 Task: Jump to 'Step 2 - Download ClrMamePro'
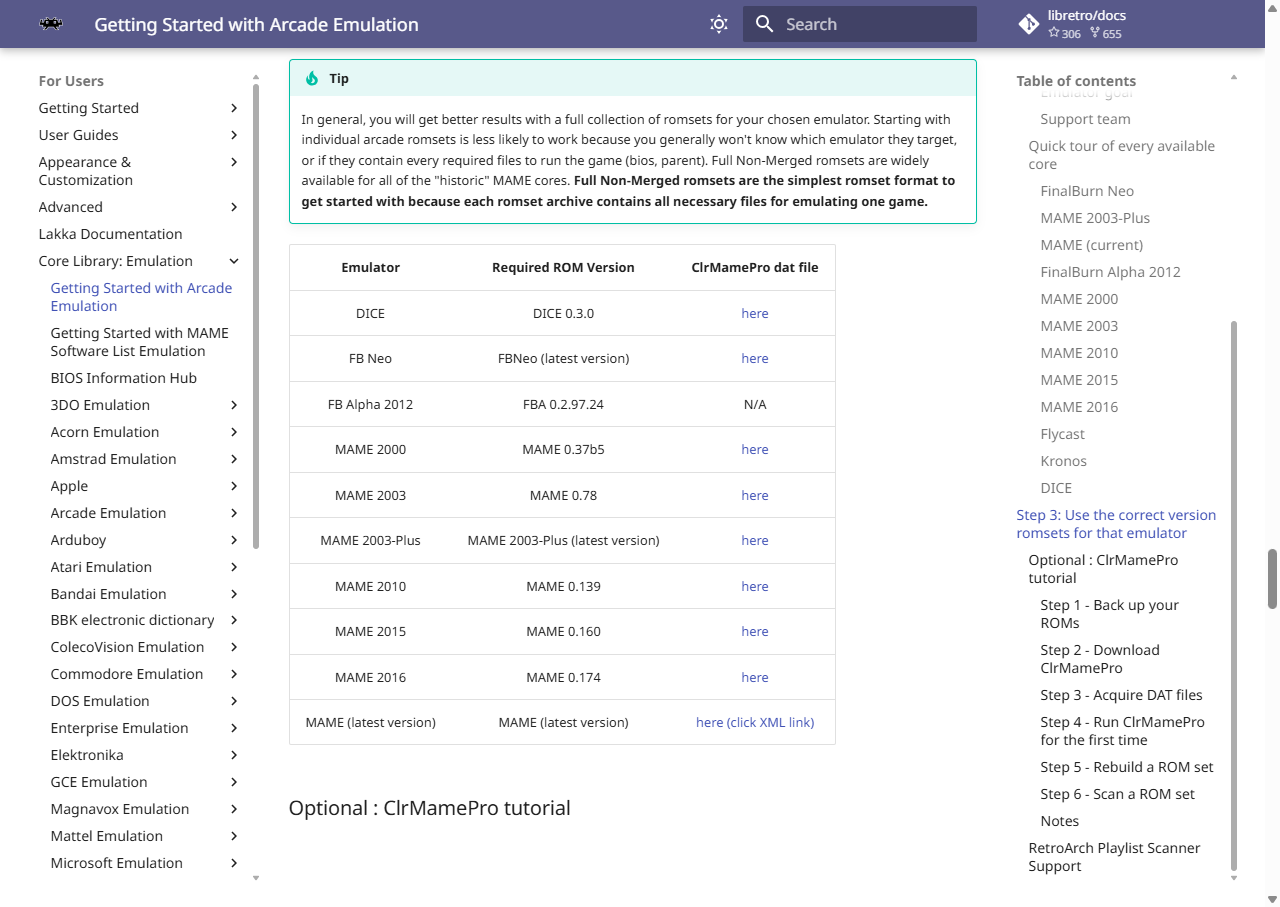(x=1099, y=659)
